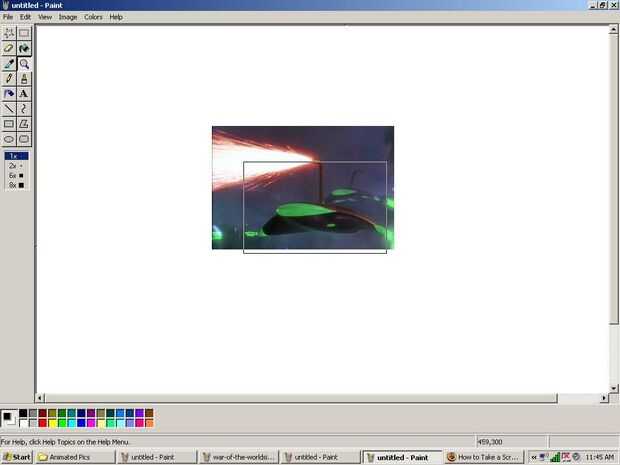Pick the white color swatch

(23, 423)
